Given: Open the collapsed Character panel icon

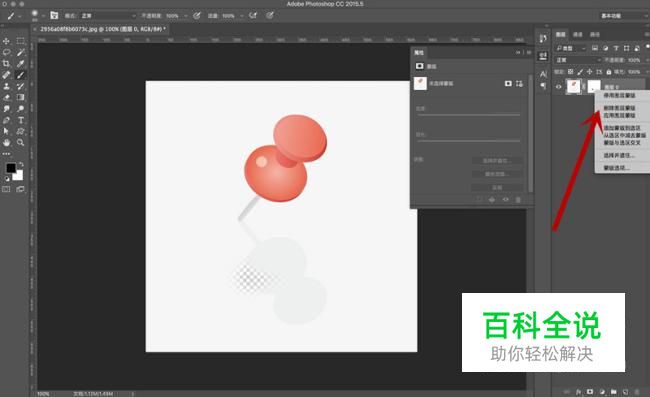Looking at the screenshot, I should (x=543, y=74).
